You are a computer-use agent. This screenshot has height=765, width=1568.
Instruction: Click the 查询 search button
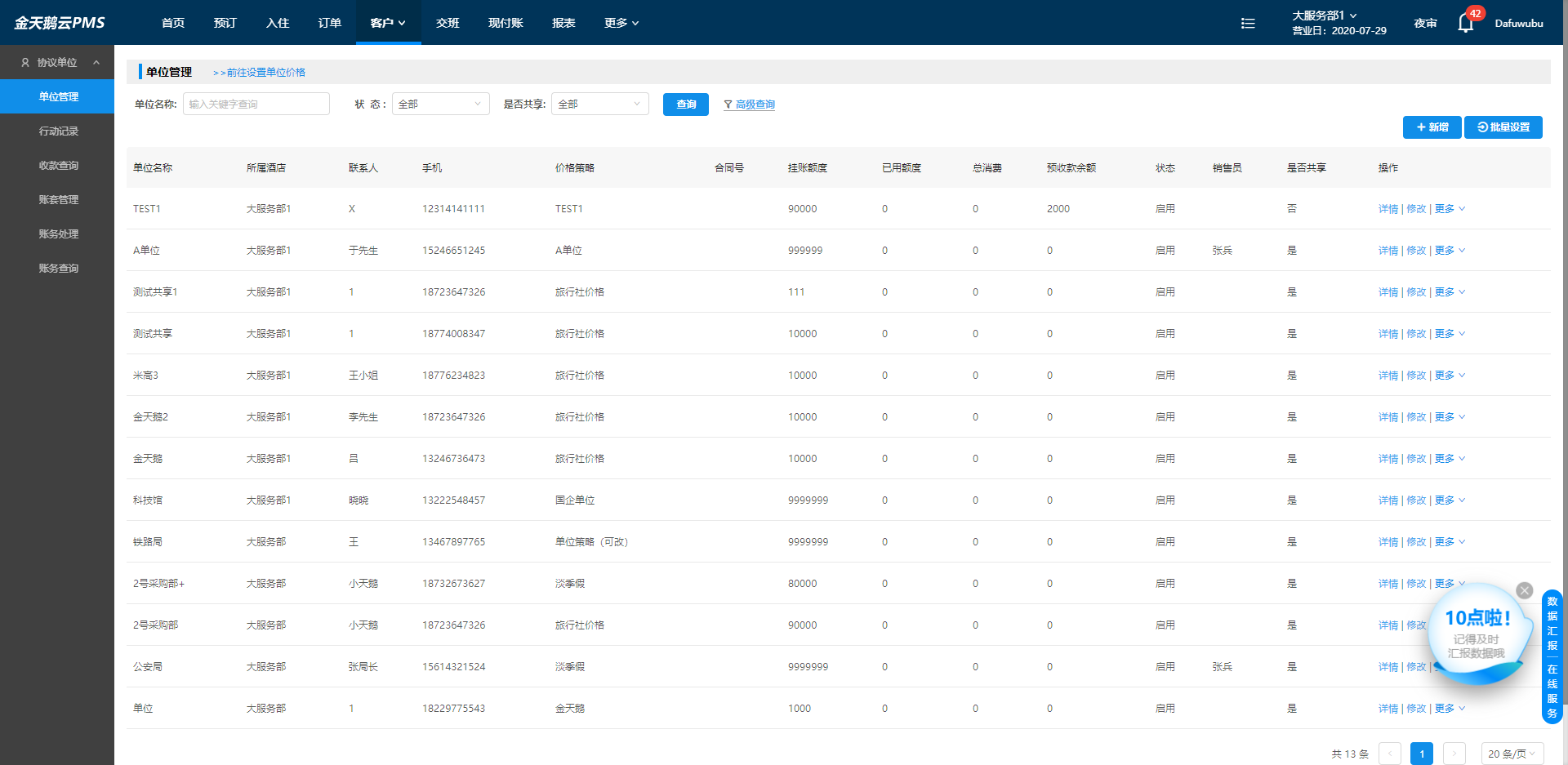tap(685, 105)
